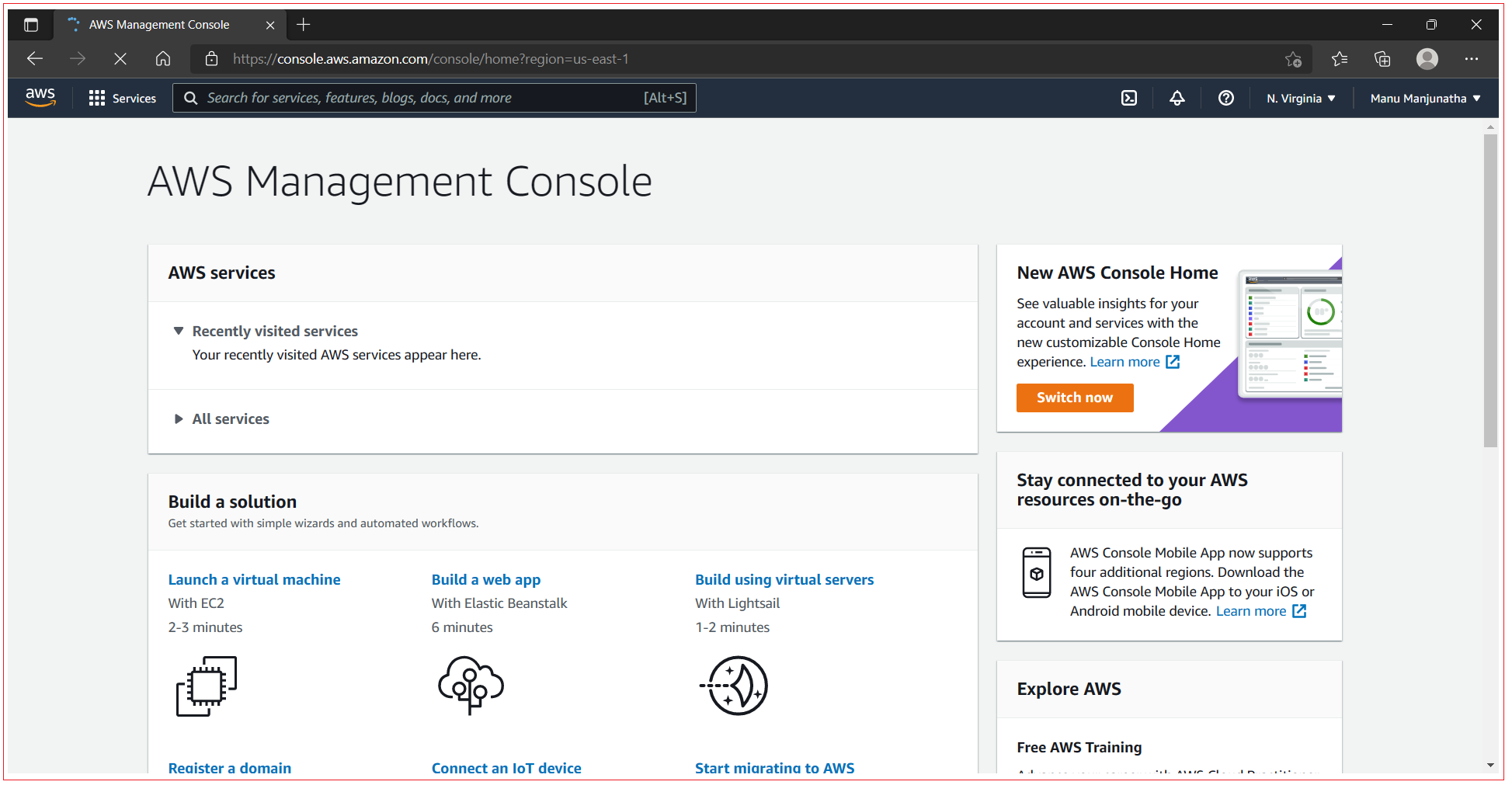View site information lock icon
This screenshot has height=785, width=1512.
click(211, 59)
